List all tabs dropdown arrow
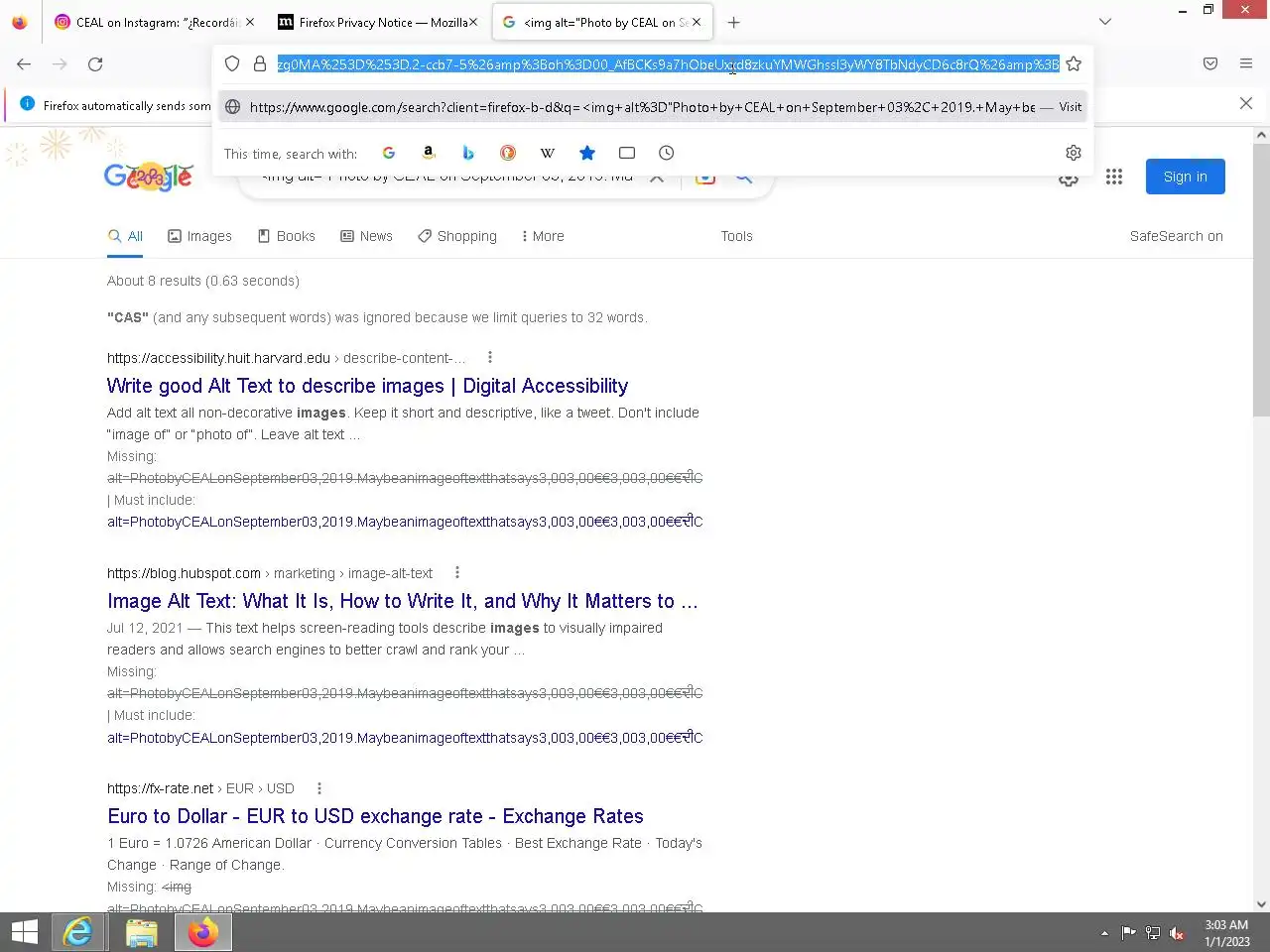Screen dimensions: 1270x952 pyautogui.click(x=1105, y=22)
